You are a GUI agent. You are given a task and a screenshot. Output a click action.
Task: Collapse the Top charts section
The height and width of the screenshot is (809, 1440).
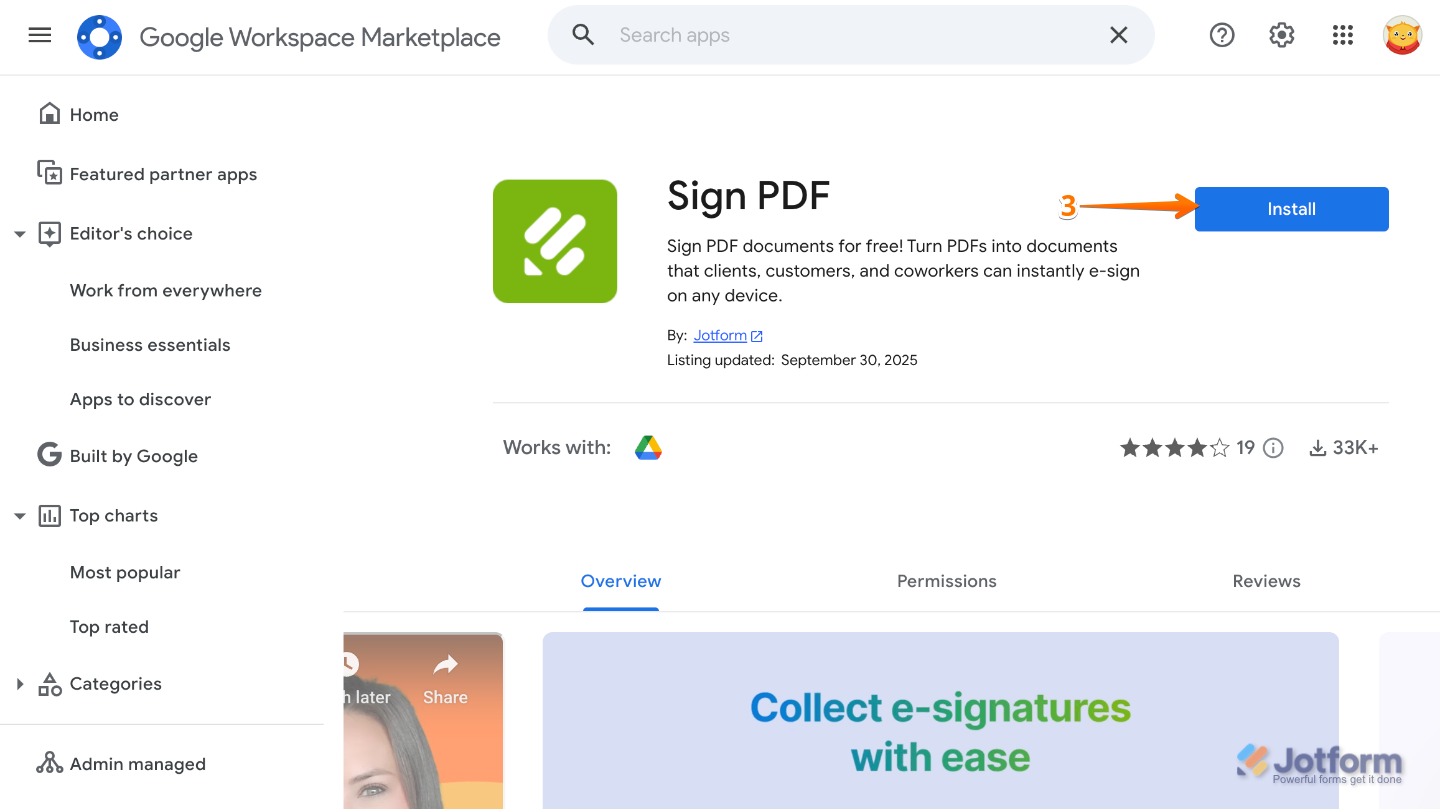pos(20,515)
